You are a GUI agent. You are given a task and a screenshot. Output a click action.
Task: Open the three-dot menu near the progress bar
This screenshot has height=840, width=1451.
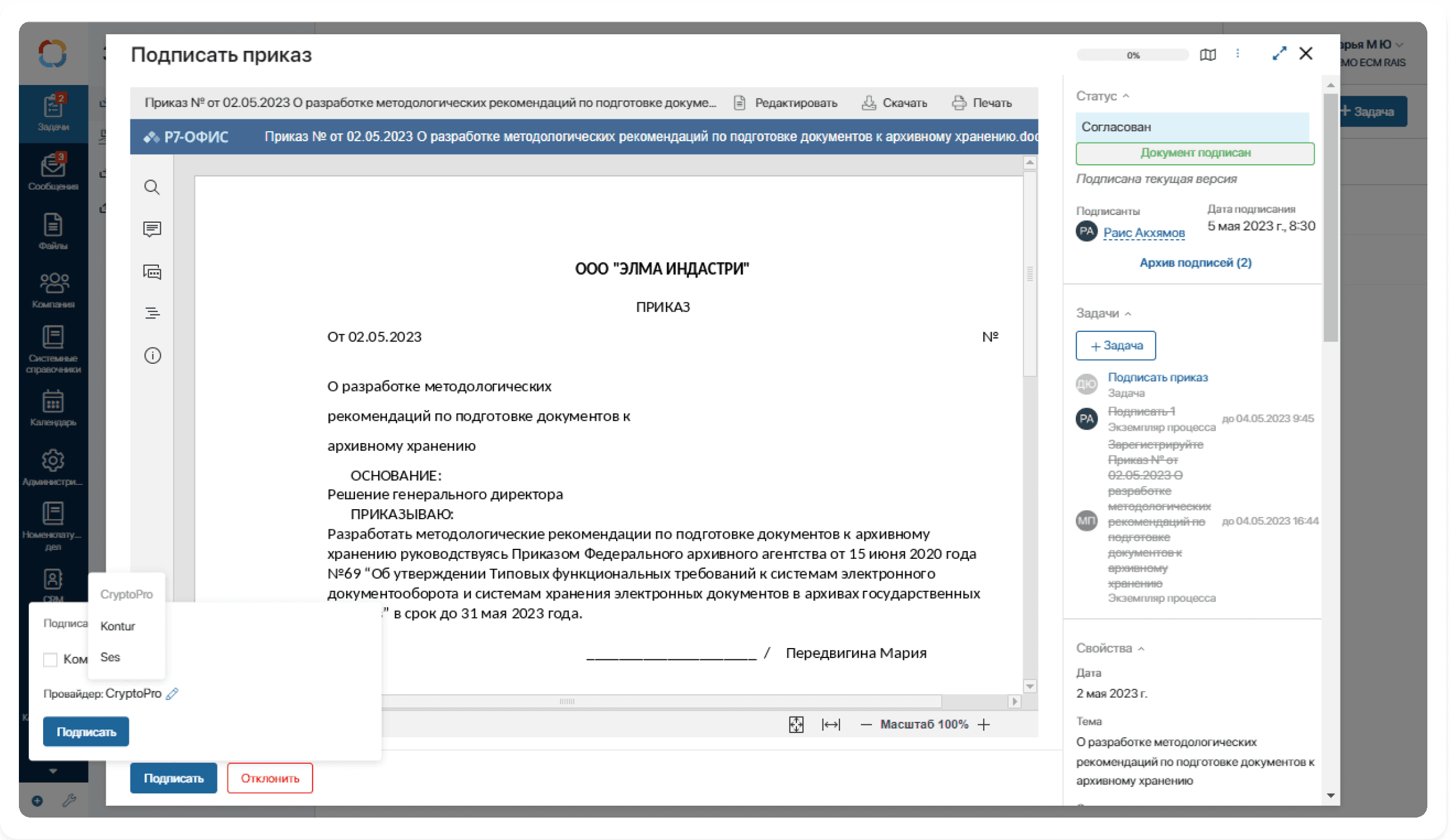click(1238, 54)
